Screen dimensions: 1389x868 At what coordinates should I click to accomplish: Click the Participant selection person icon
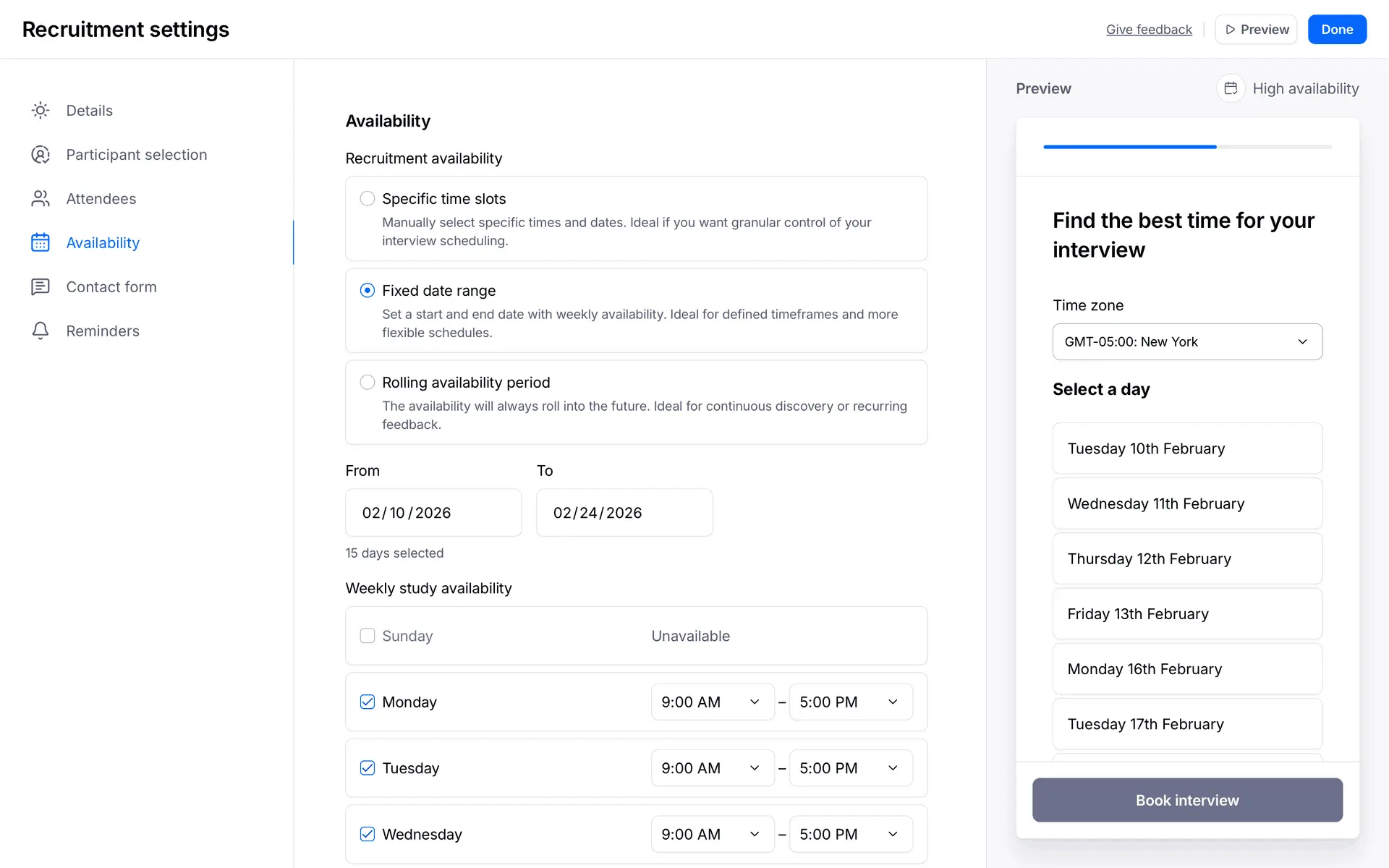coord(41,155)
